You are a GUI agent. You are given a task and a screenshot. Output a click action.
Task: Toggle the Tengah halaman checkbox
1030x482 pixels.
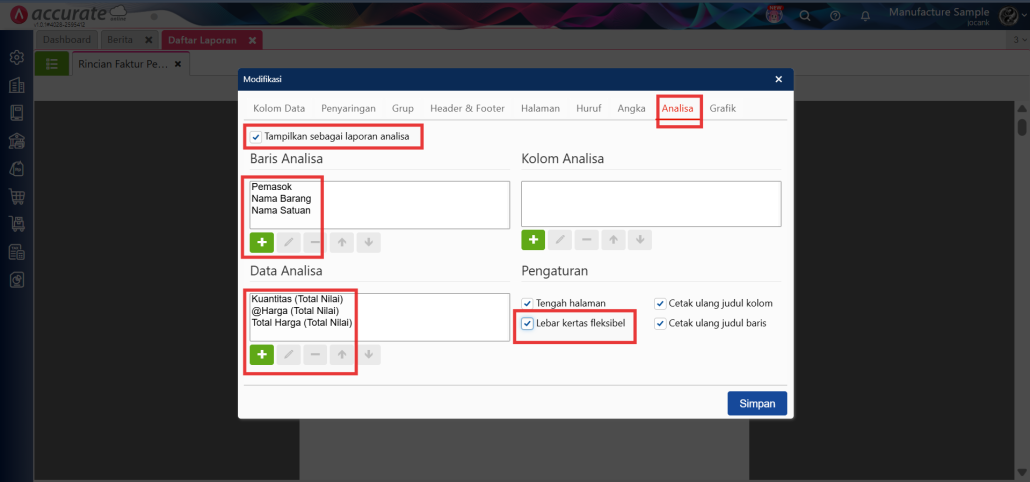[x=527, y=303]
